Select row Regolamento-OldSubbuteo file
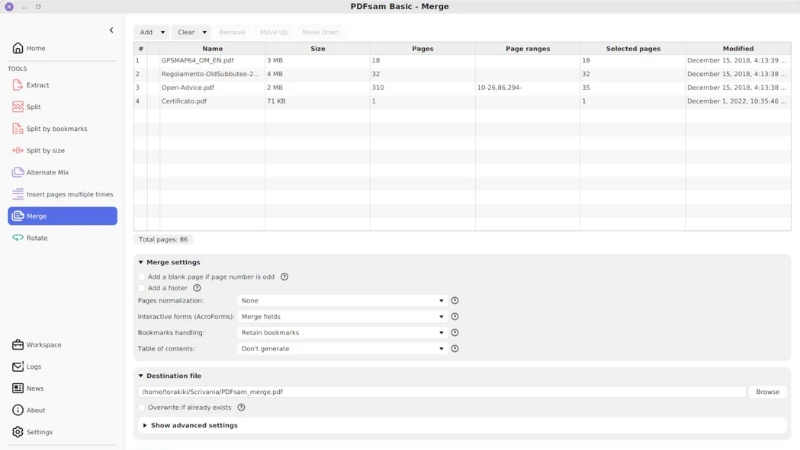This screenshot has width=800, height=450. coord(462,74)
